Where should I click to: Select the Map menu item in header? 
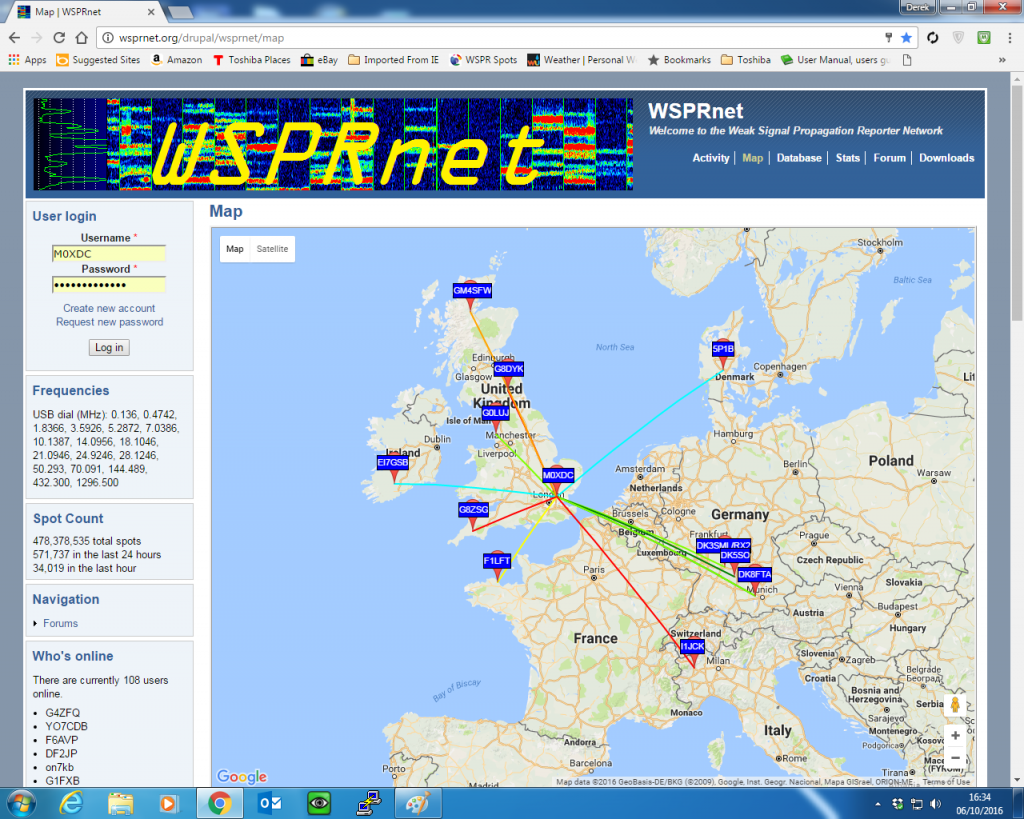click(x=752, y=158)
